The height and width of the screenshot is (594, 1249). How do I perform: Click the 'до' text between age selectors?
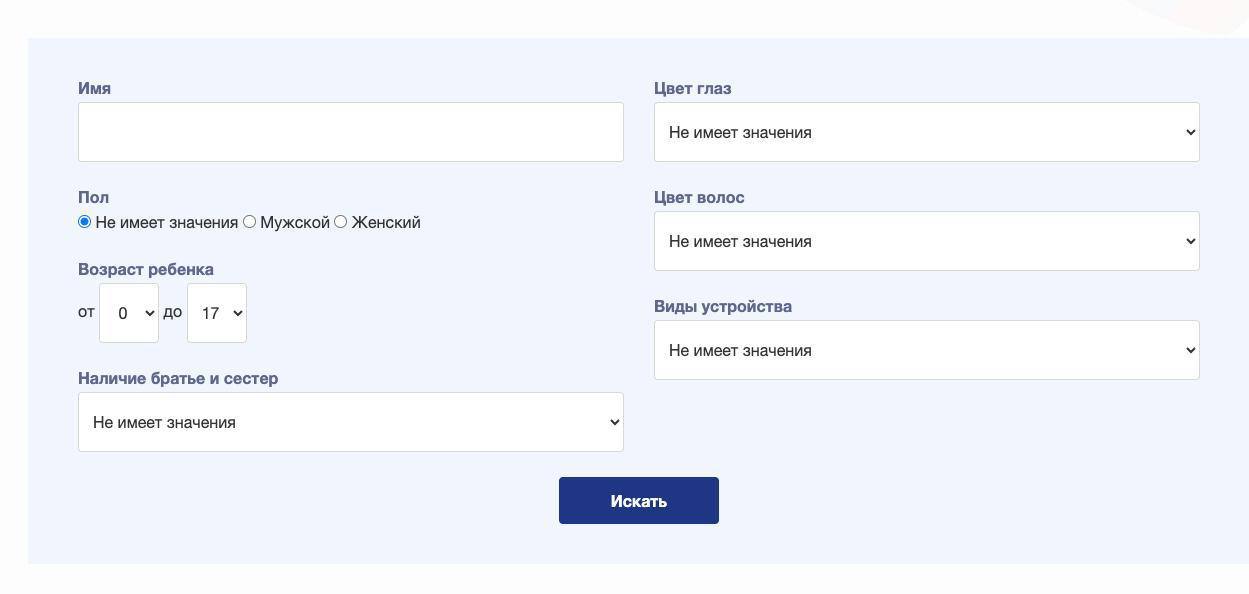(173, 312)
